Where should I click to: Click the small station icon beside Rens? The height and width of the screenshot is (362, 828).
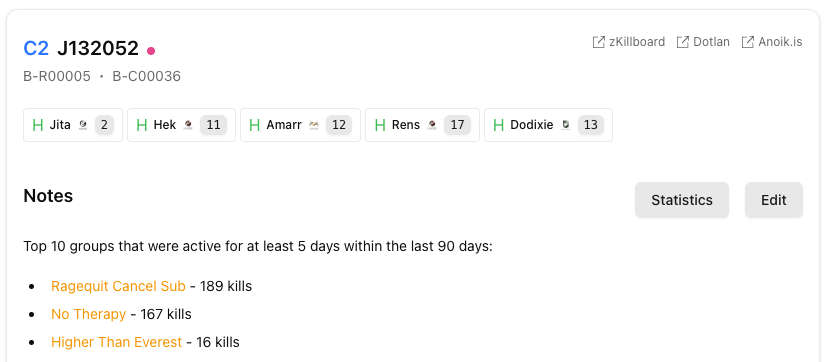click(x=432, y=125)
